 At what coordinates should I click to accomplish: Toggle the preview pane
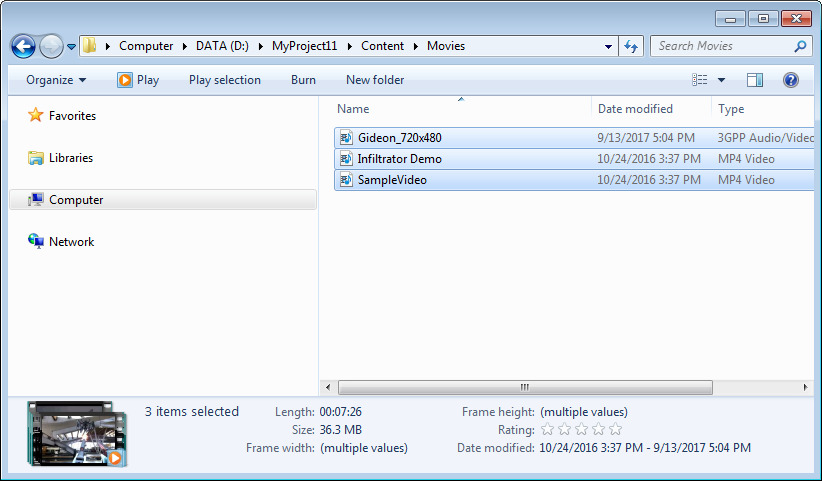pos(754,80)
